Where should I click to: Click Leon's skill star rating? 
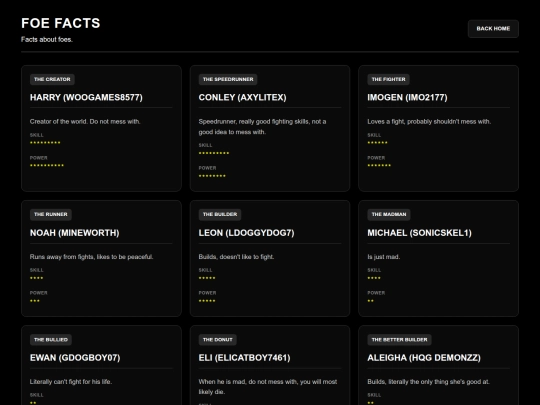tap(207, 278)
